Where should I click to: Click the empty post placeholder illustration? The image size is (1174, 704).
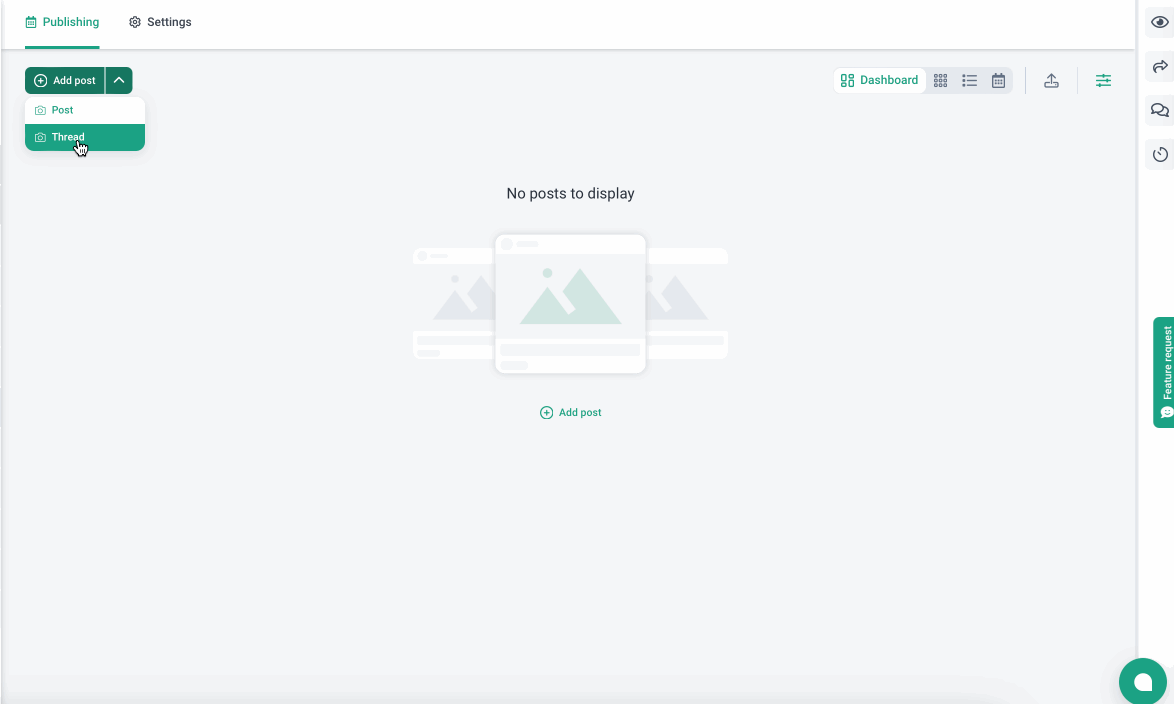(570, 304)
